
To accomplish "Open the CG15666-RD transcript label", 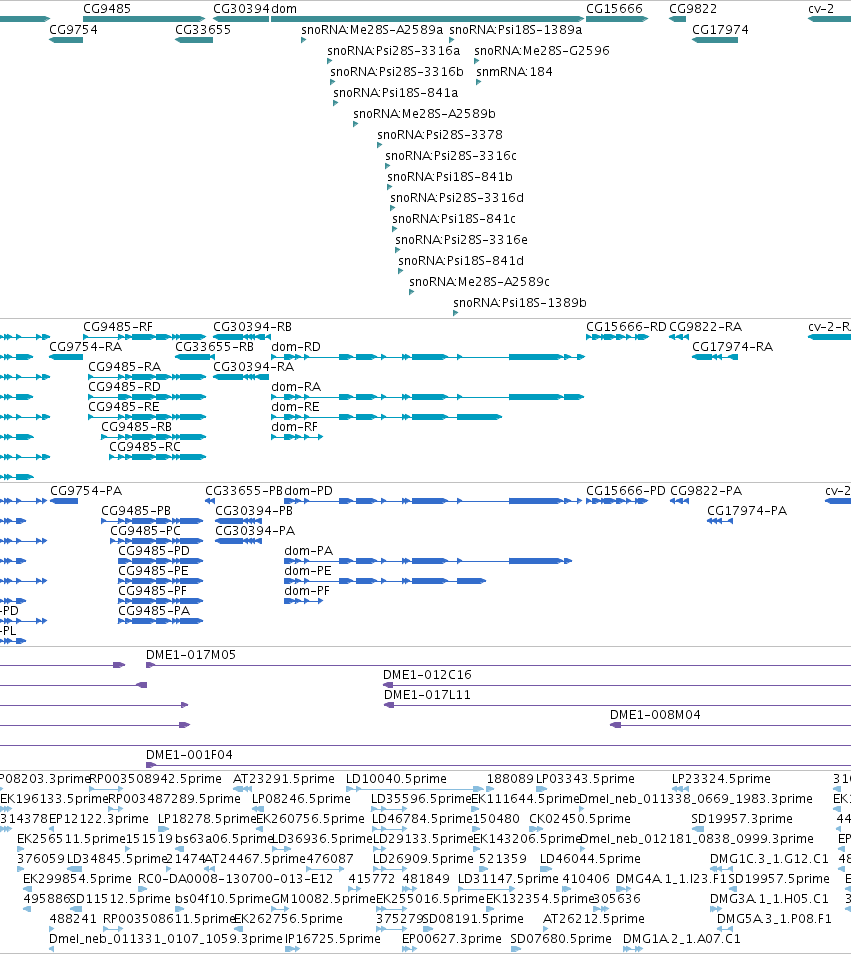I will 626,327.
